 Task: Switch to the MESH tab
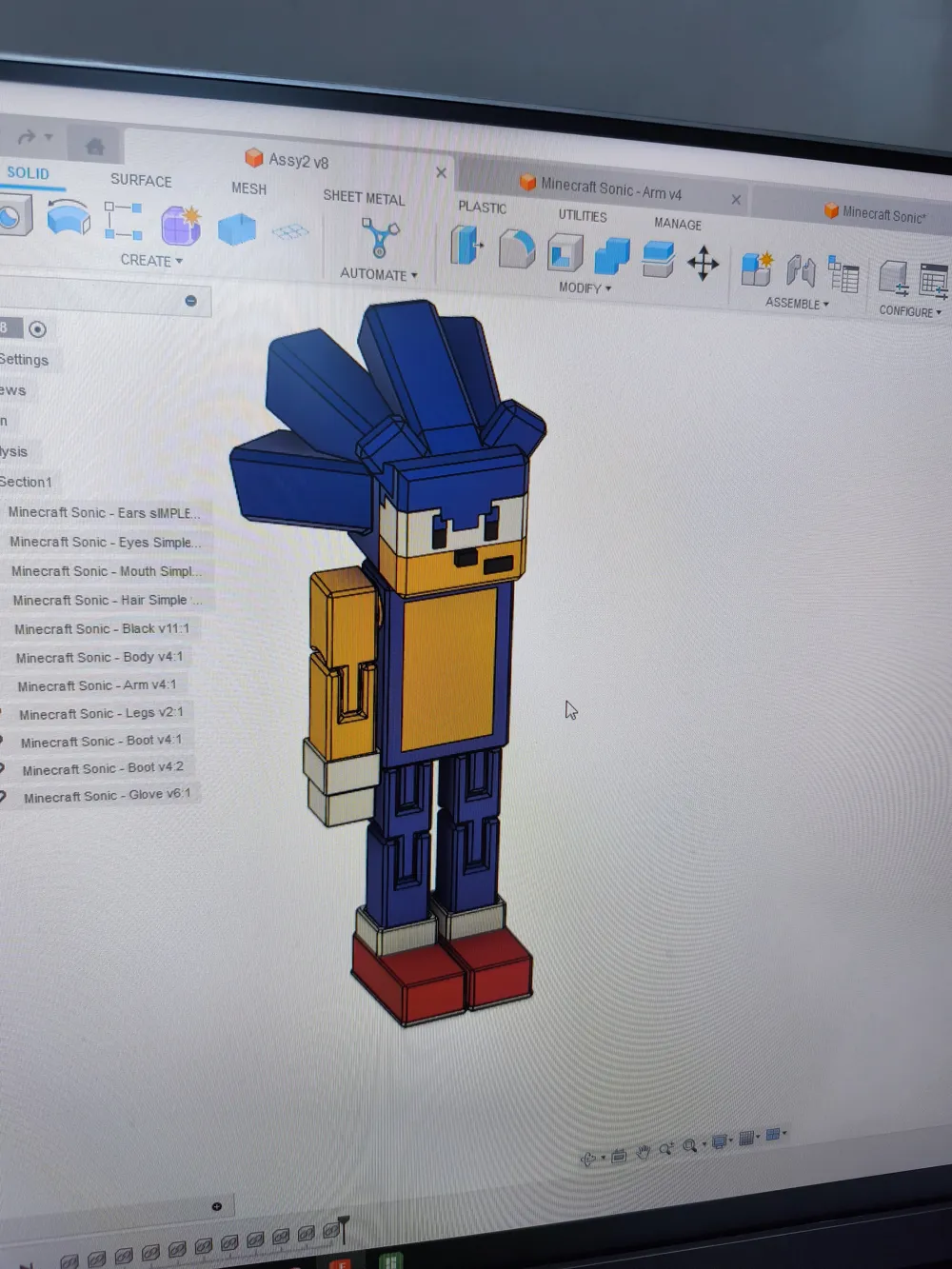coord(248,188)
